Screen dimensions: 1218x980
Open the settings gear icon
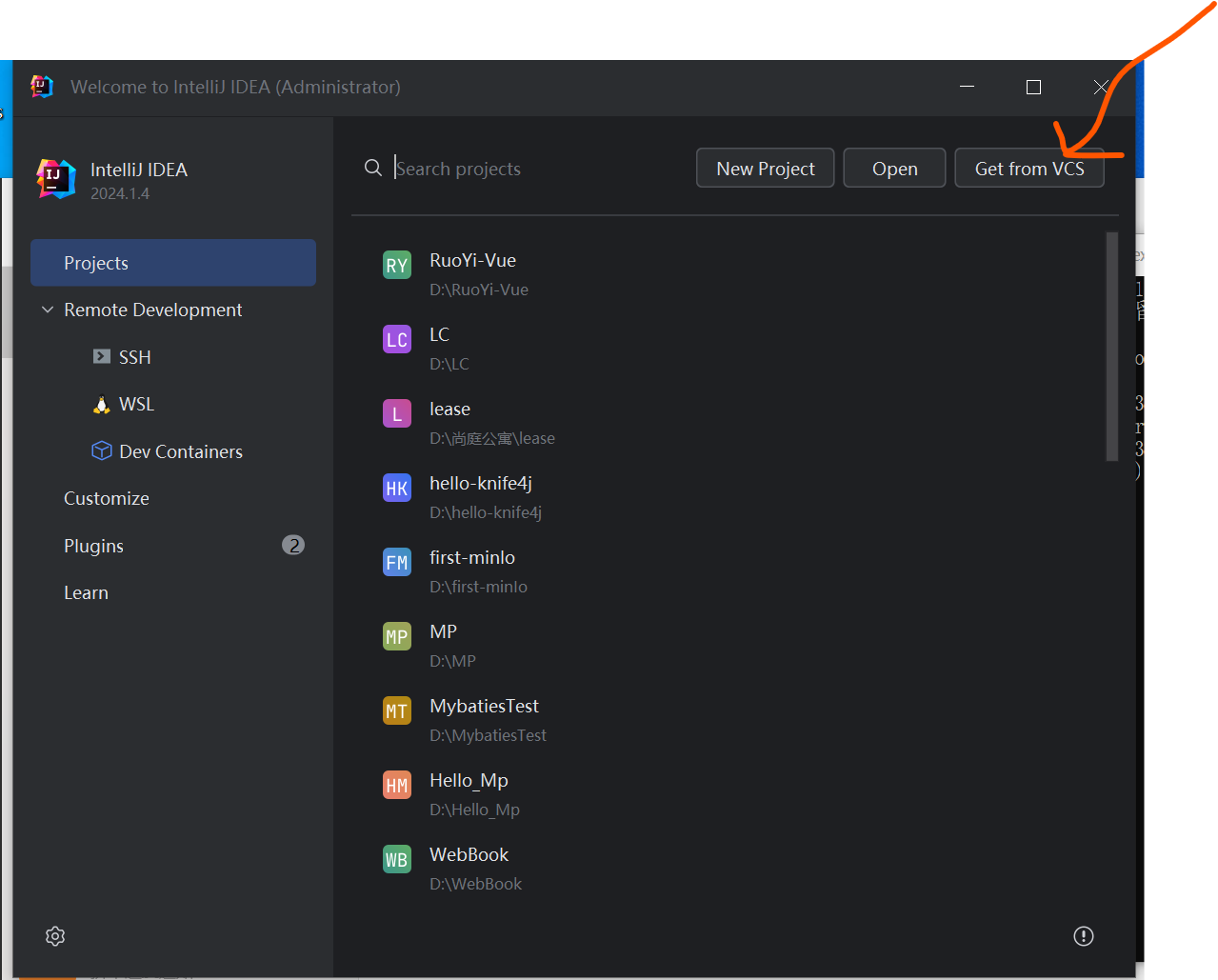click(55, 936)
